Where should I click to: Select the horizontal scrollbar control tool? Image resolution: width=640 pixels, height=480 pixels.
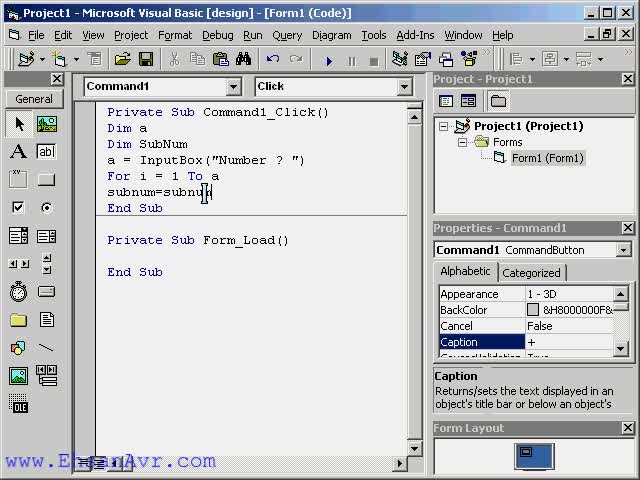pyautogui.click(x=19, y=264)
